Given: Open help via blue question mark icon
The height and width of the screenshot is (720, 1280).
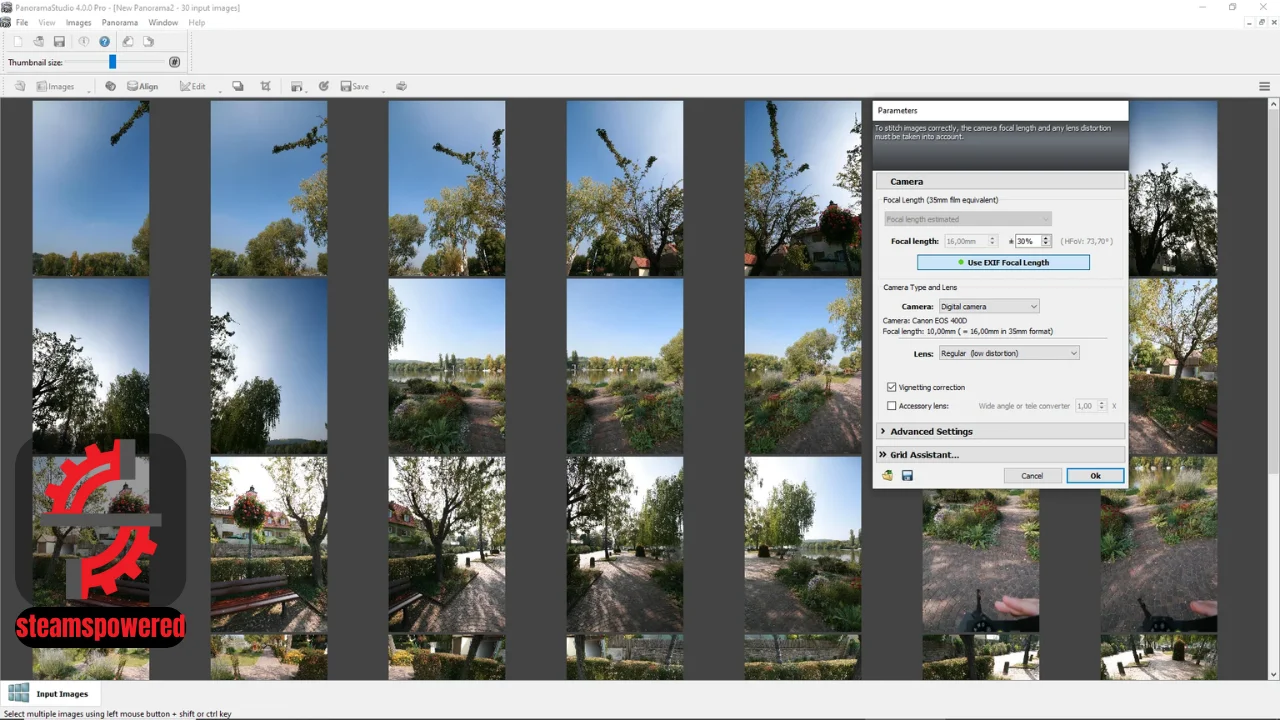Looking at the screenshot, I should (x=104, y=42).
